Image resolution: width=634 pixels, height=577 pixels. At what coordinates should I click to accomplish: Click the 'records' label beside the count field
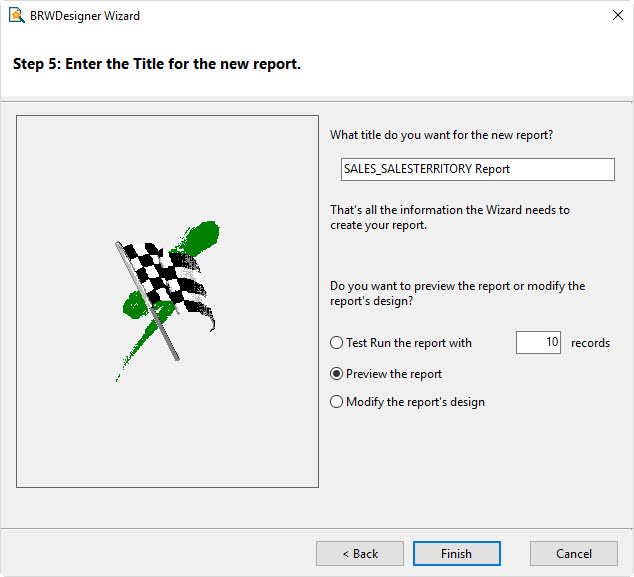(590, 343)
